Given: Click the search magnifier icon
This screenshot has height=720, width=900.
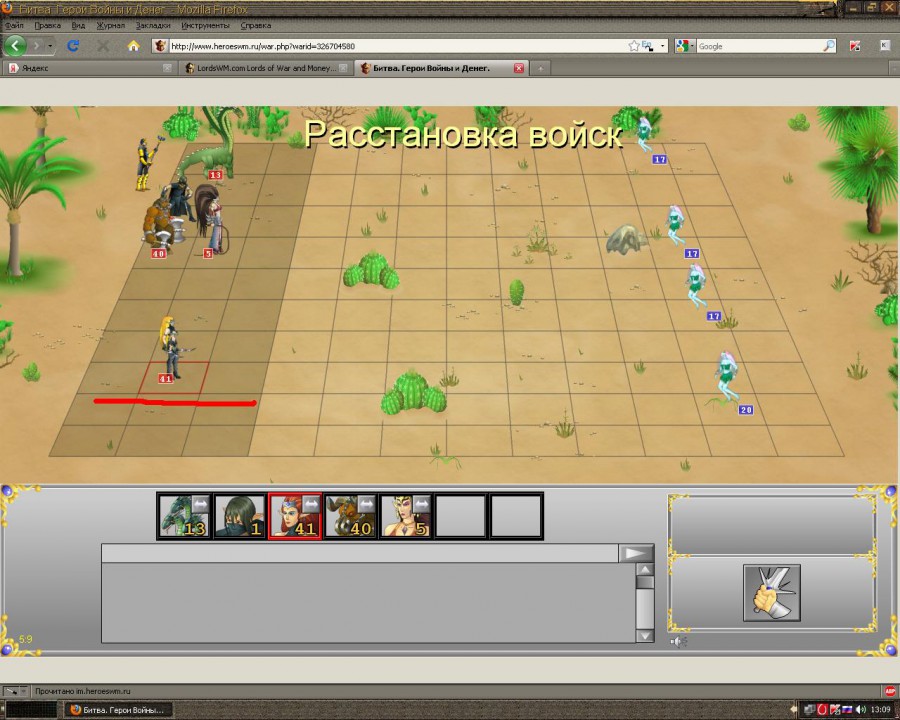Looking at the screenshot, I should pyautogui.click(x=829, y=46).
